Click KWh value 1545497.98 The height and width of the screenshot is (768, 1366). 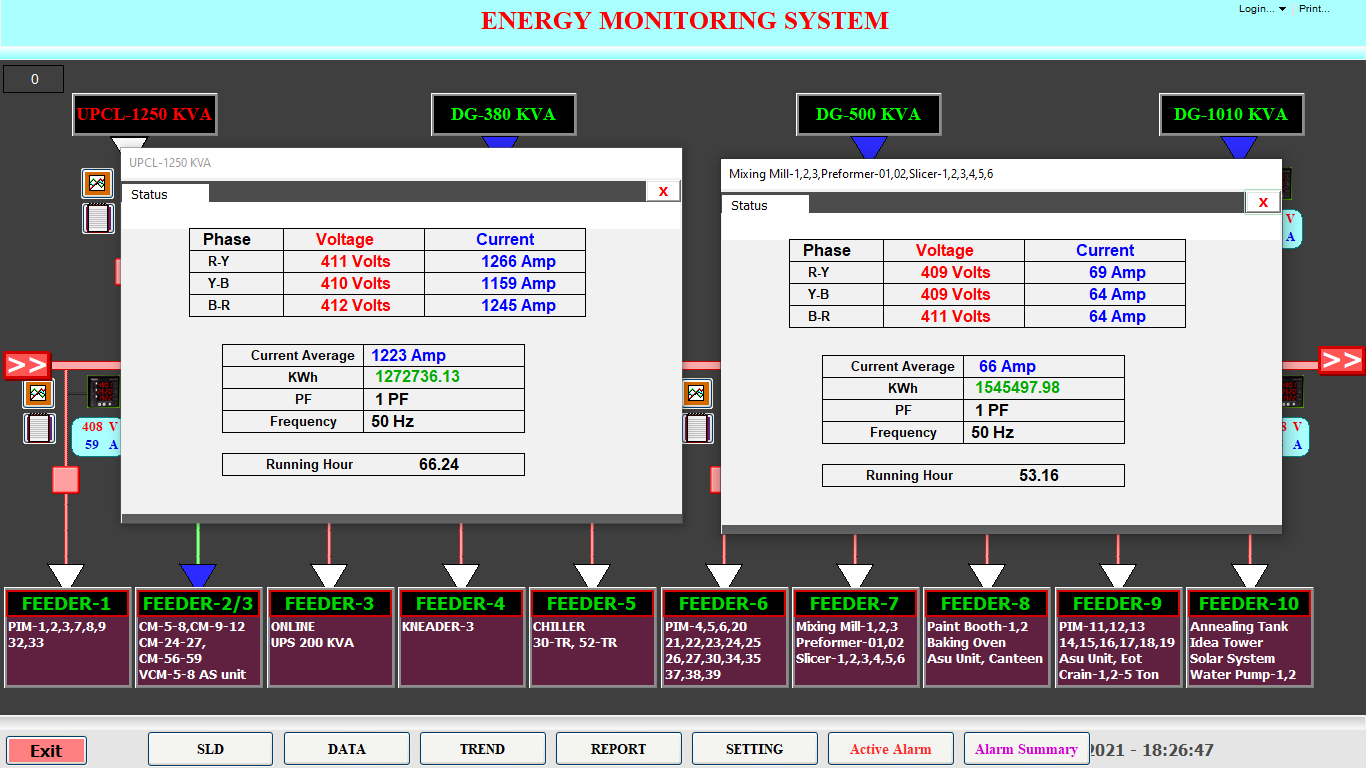pyautogui.click(x=1017, y=388)
